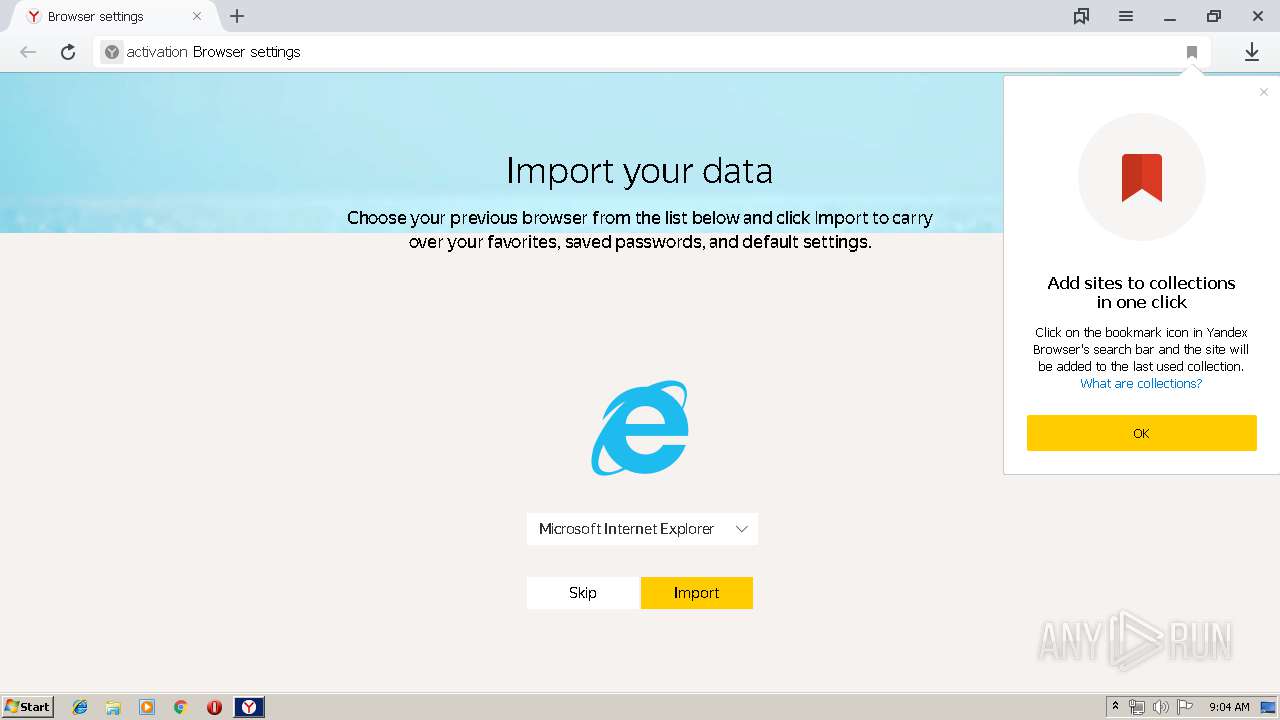Launch Opera from the taskbar
1280x720 pixels.
click(214, 707)
